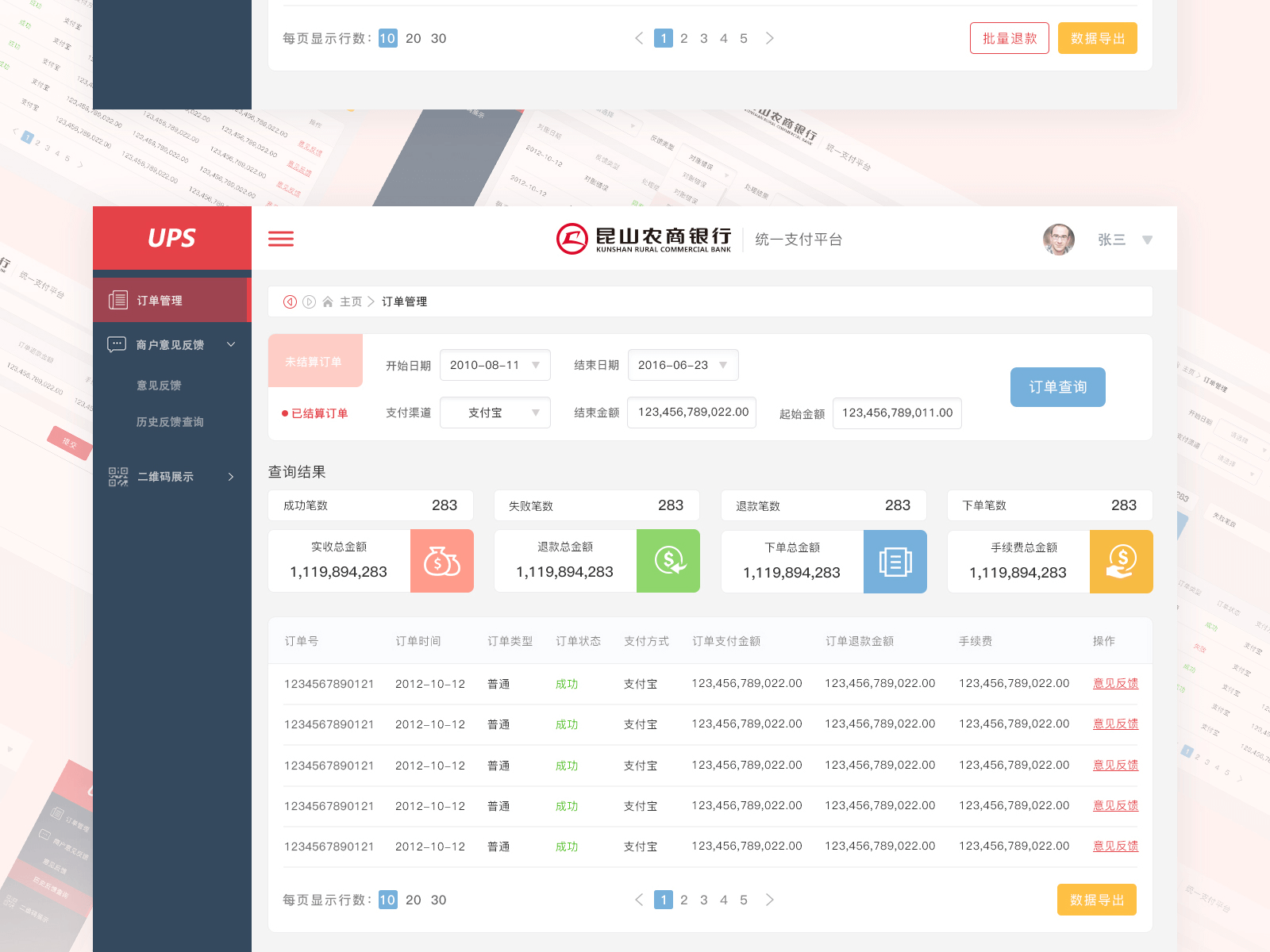Click the yellow handling fee icon tile
Image resolution: width=1270 pixels, height=952 pixels.
pos(1121,562)
